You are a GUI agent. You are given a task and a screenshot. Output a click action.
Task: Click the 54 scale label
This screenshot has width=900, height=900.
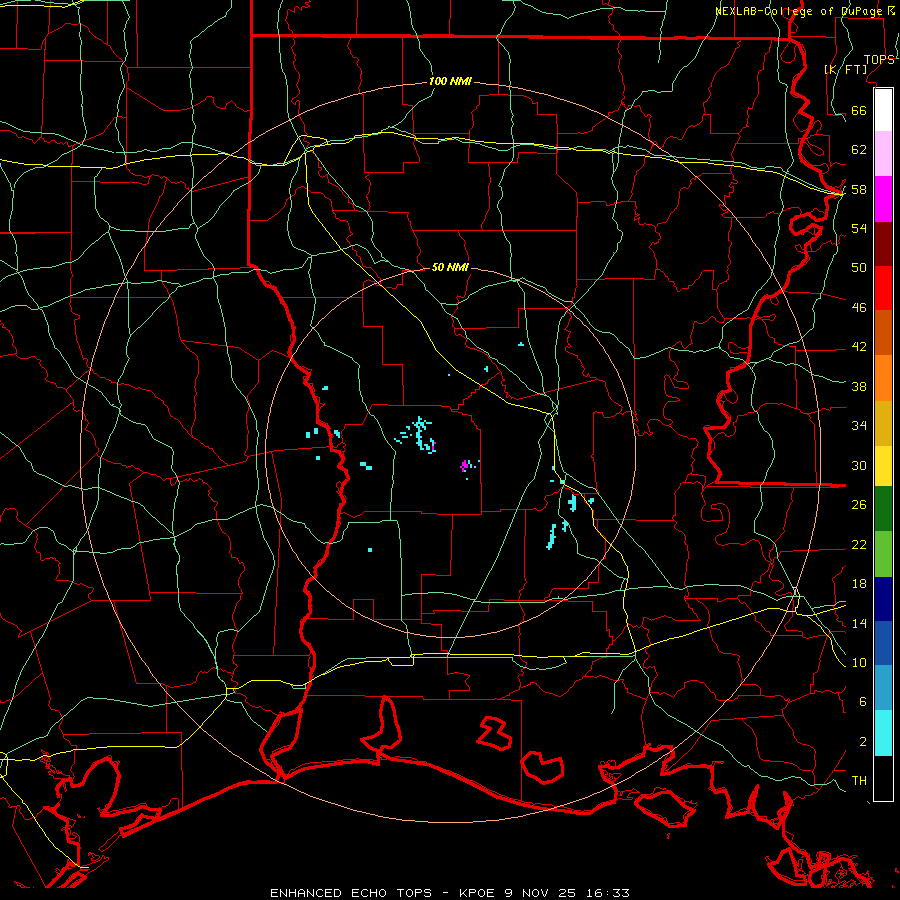(859, 228)
